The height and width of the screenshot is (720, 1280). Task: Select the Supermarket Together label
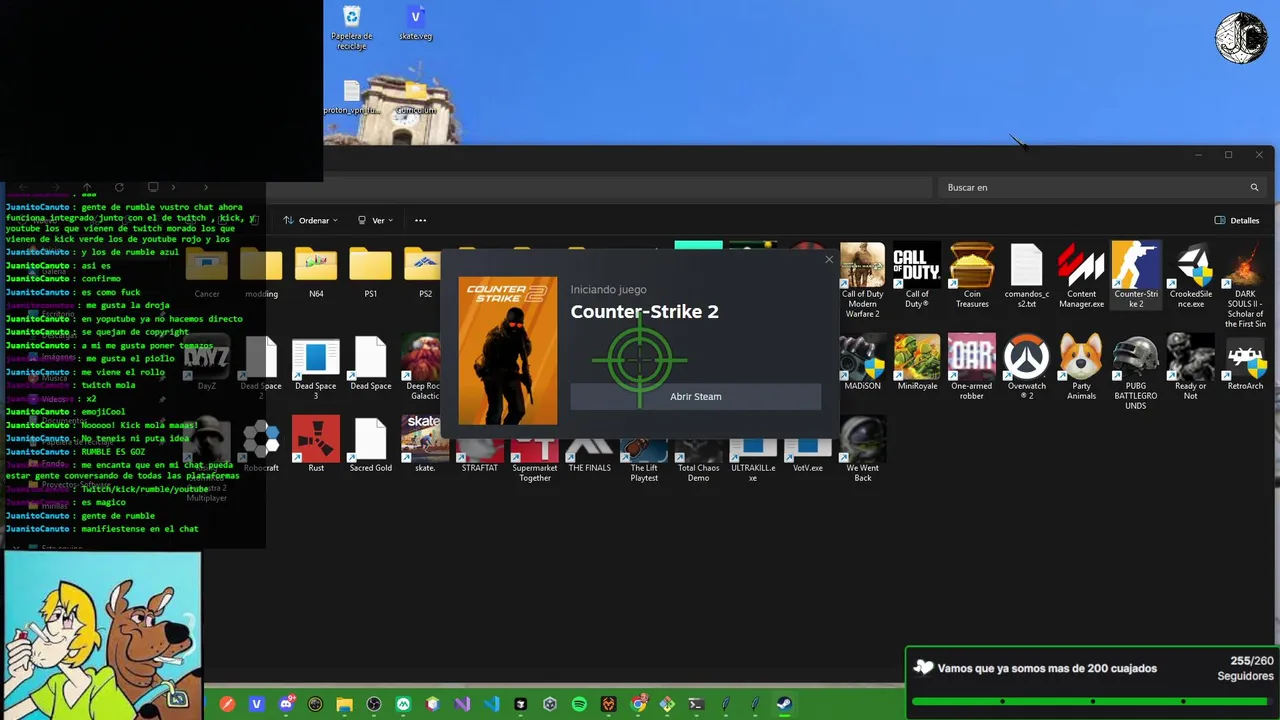tap(535, 473)
